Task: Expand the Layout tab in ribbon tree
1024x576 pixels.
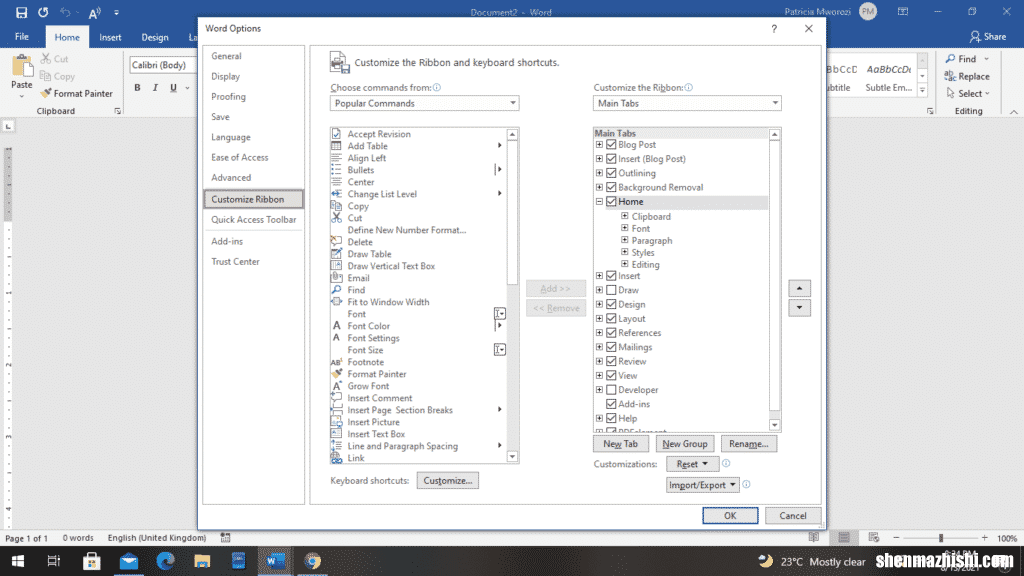Action: pos(599,319)
